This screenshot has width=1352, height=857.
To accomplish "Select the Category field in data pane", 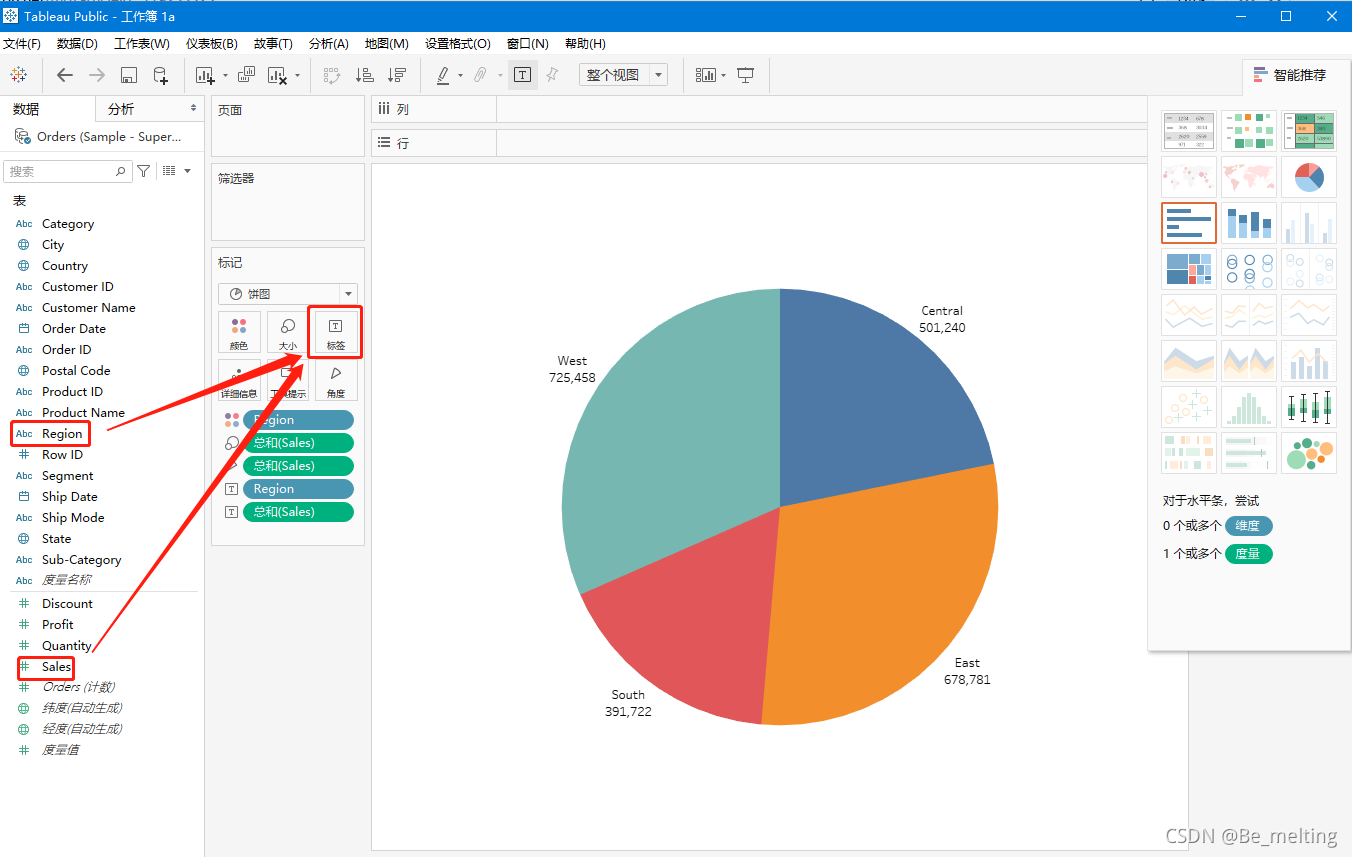I will [x=68, y=224].
